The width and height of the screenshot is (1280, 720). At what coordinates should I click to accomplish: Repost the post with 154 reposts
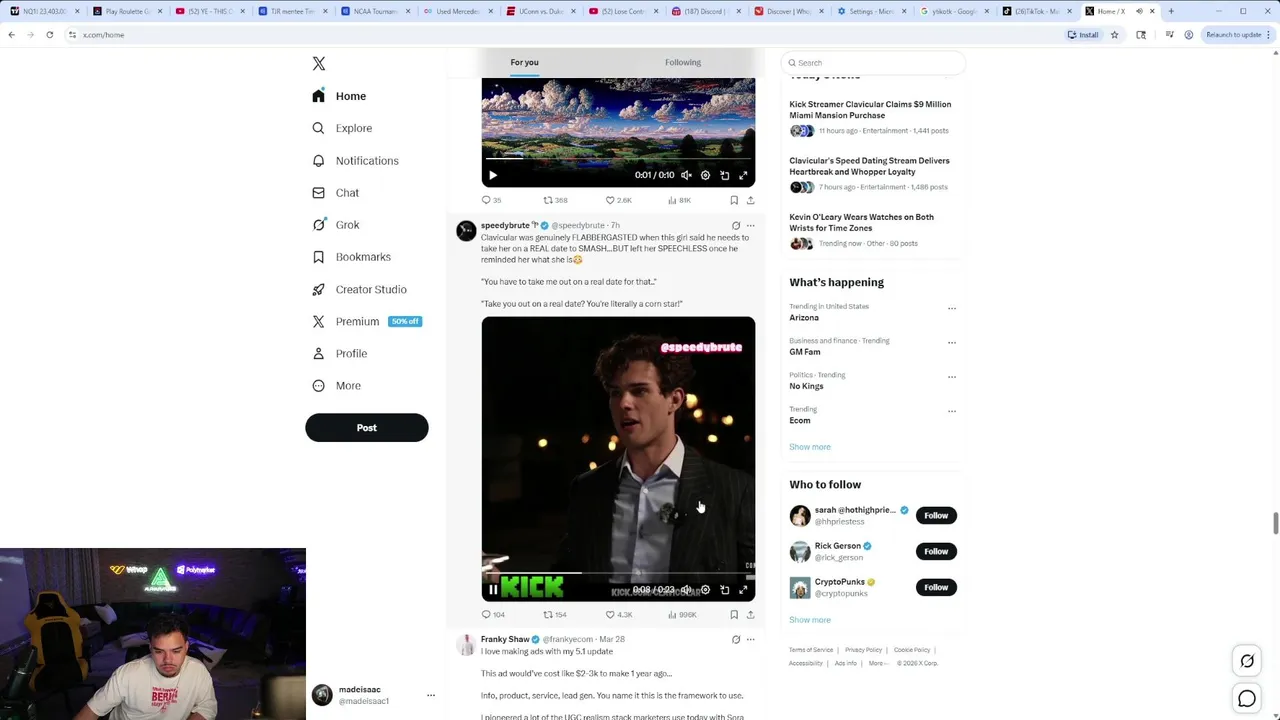click(x=555, y=615)
